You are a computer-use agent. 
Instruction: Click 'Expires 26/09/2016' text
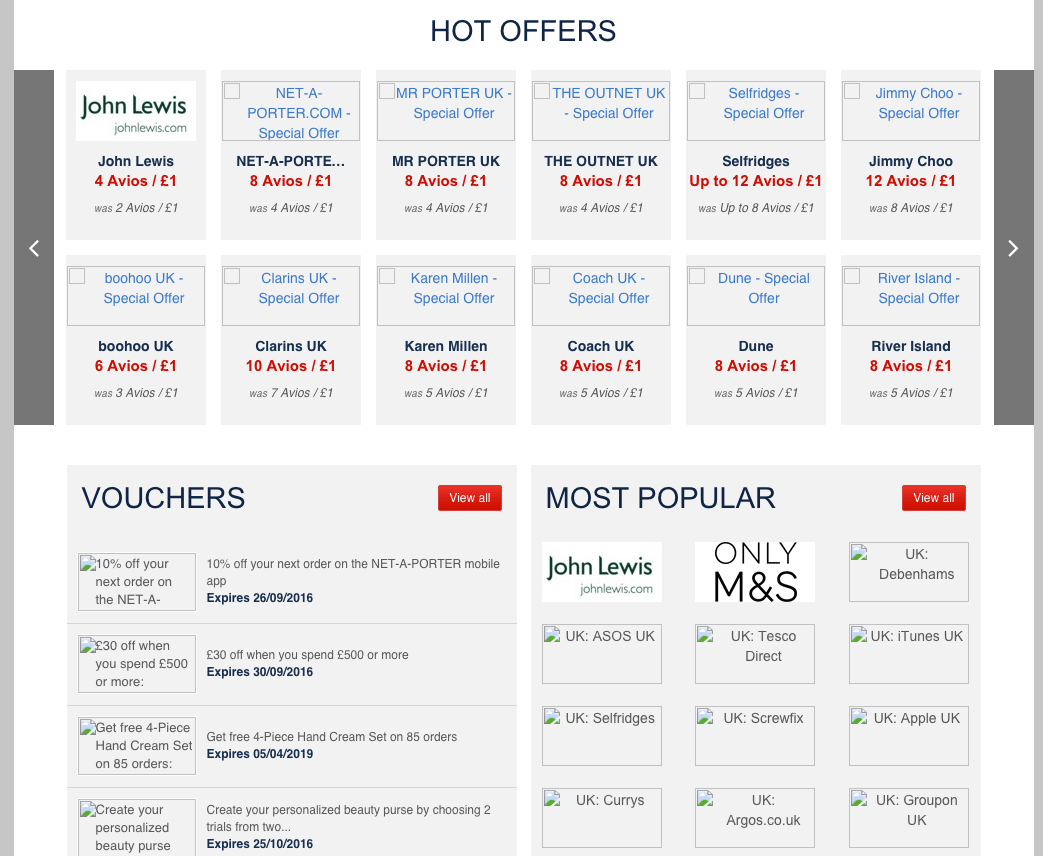[x=259, y=597]
